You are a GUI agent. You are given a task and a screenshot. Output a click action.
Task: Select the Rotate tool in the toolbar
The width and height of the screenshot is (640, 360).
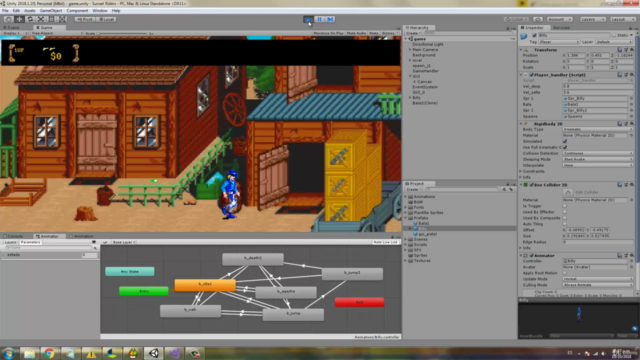30,19
